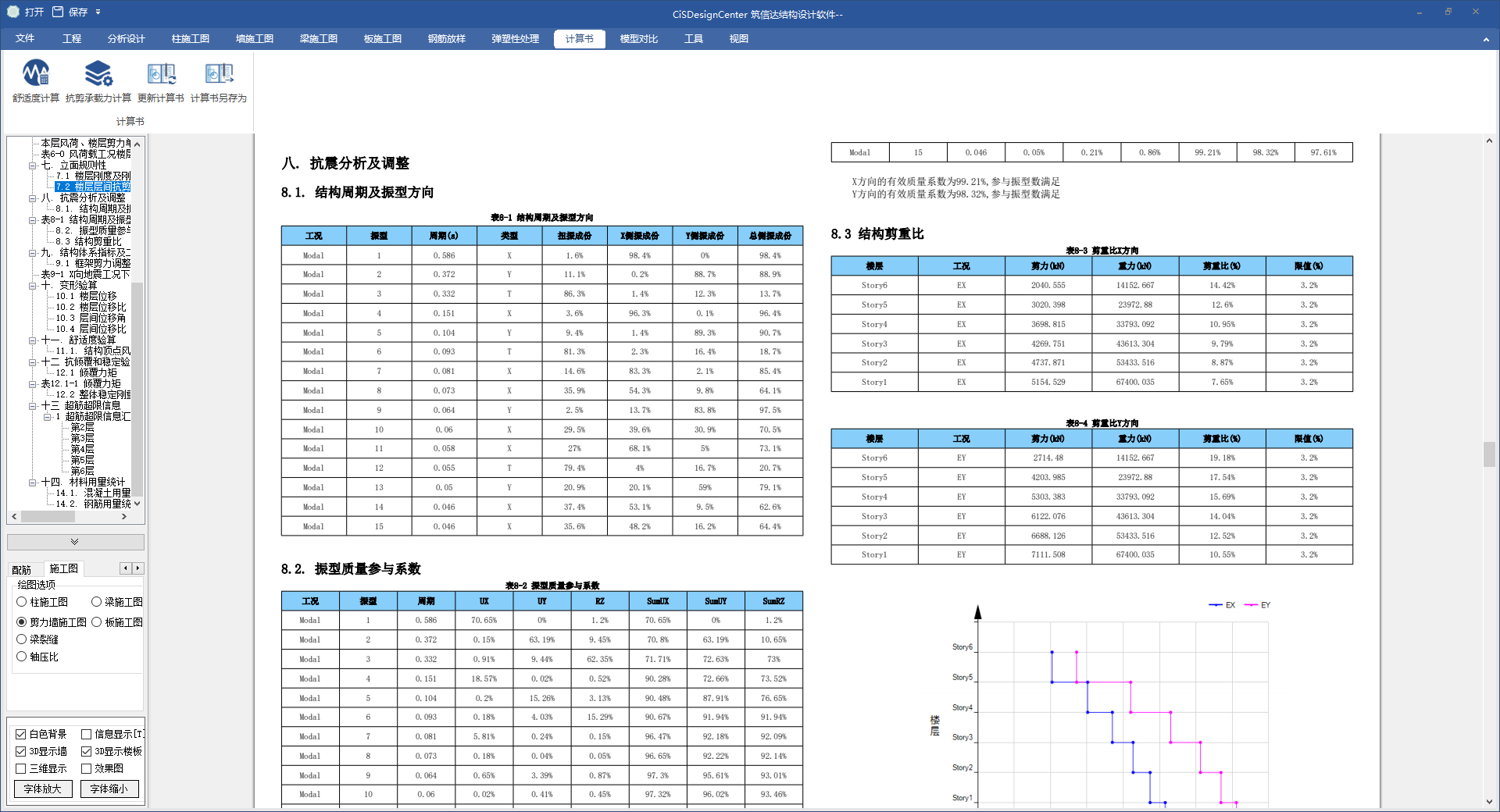Click the 更新计算书 update report icon

(x=161, y=81)
